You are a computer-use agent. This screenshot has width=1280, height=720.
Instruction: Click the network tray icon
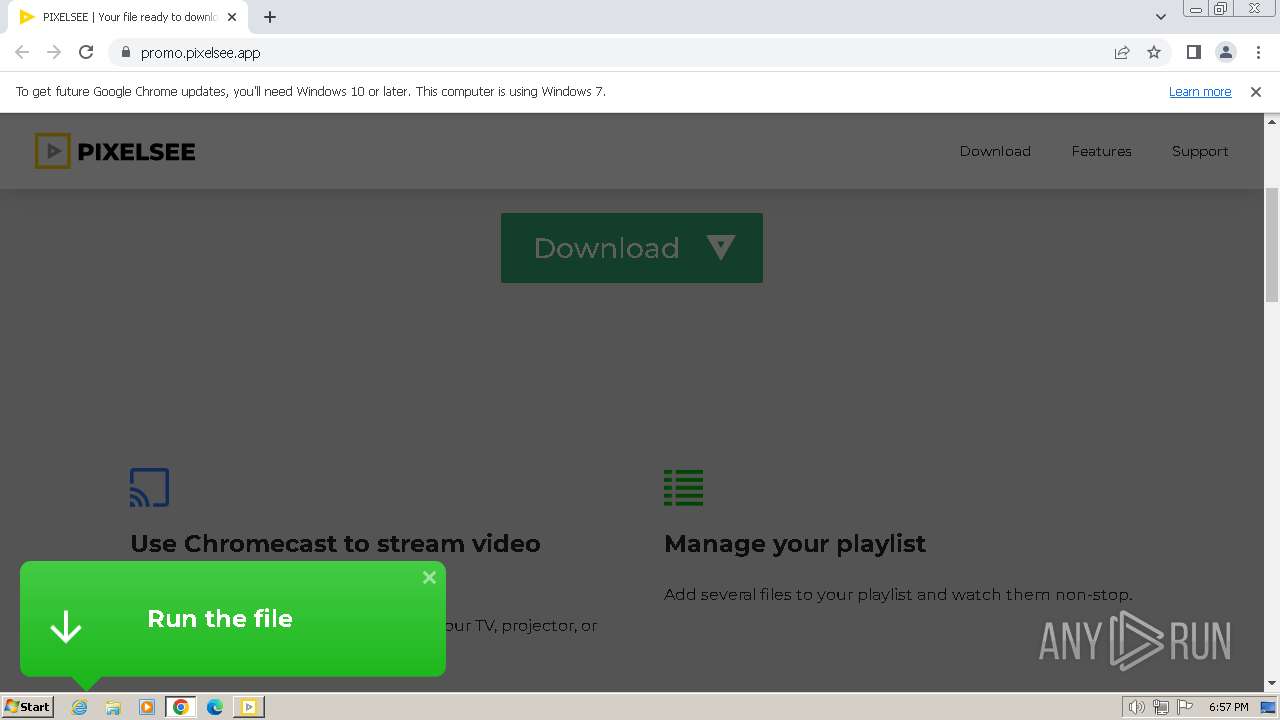(x=1161, y=707)
